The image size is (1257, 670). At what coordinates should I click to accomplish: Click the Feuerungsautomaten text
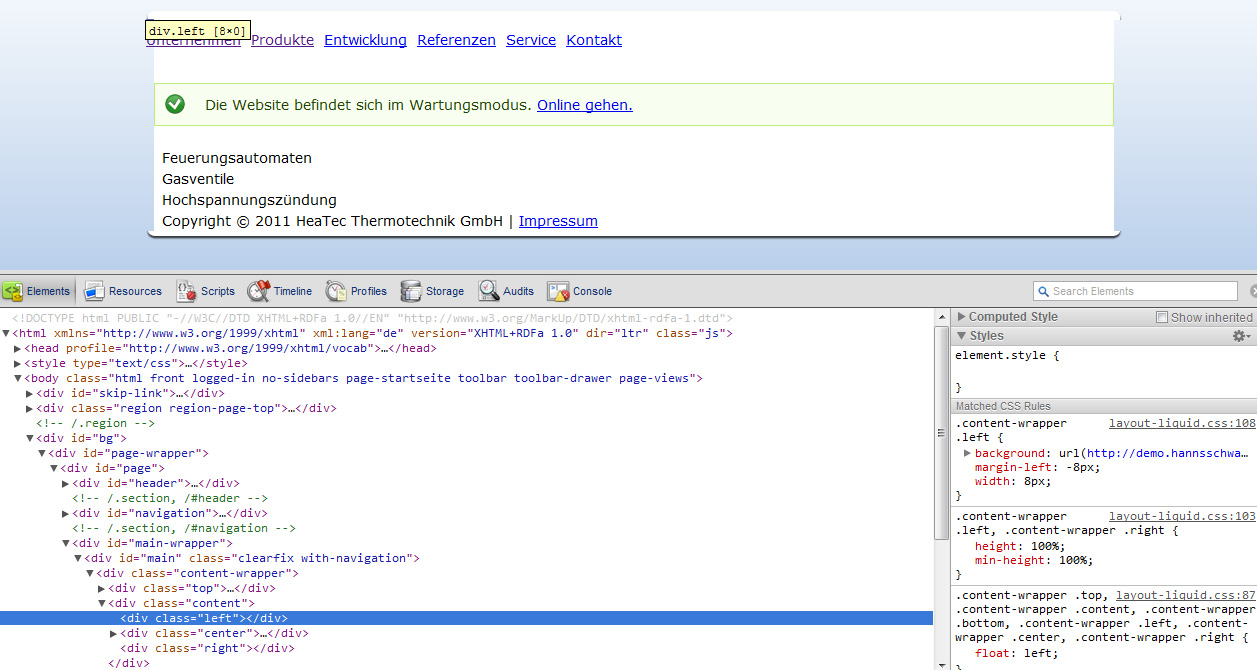[x=237, y=158]
